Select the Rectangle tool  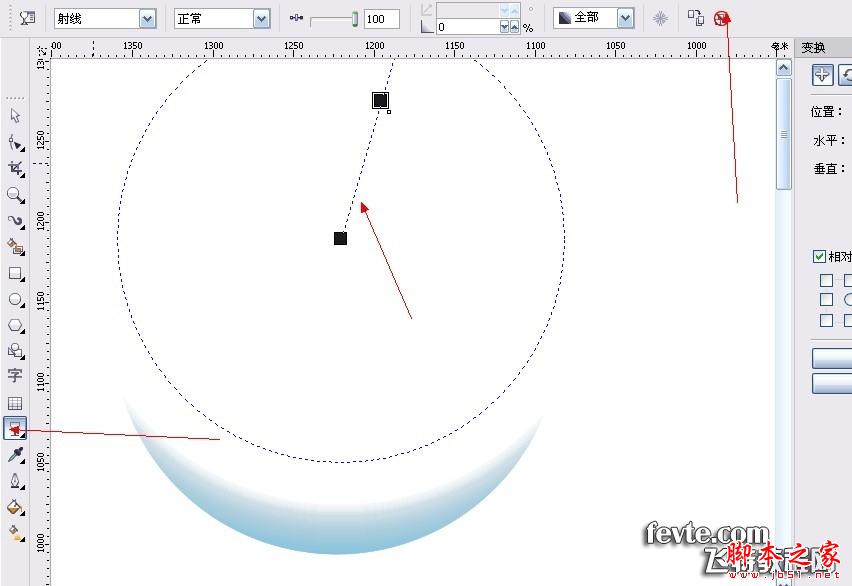point(15,273)
